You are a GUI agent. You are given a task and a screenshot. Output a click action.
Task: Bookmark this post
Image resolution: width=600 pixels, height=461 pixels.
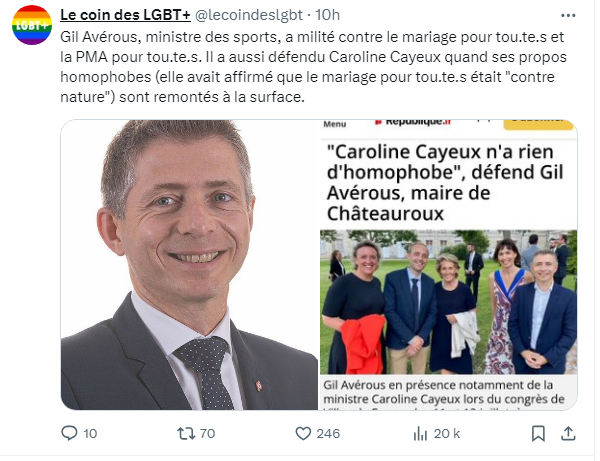538,434
